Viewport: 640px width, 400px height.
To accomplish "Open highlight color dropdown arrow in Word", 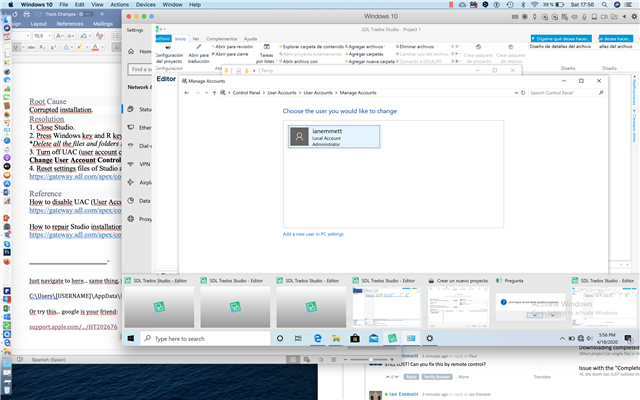I will click(x=87, y=47).
